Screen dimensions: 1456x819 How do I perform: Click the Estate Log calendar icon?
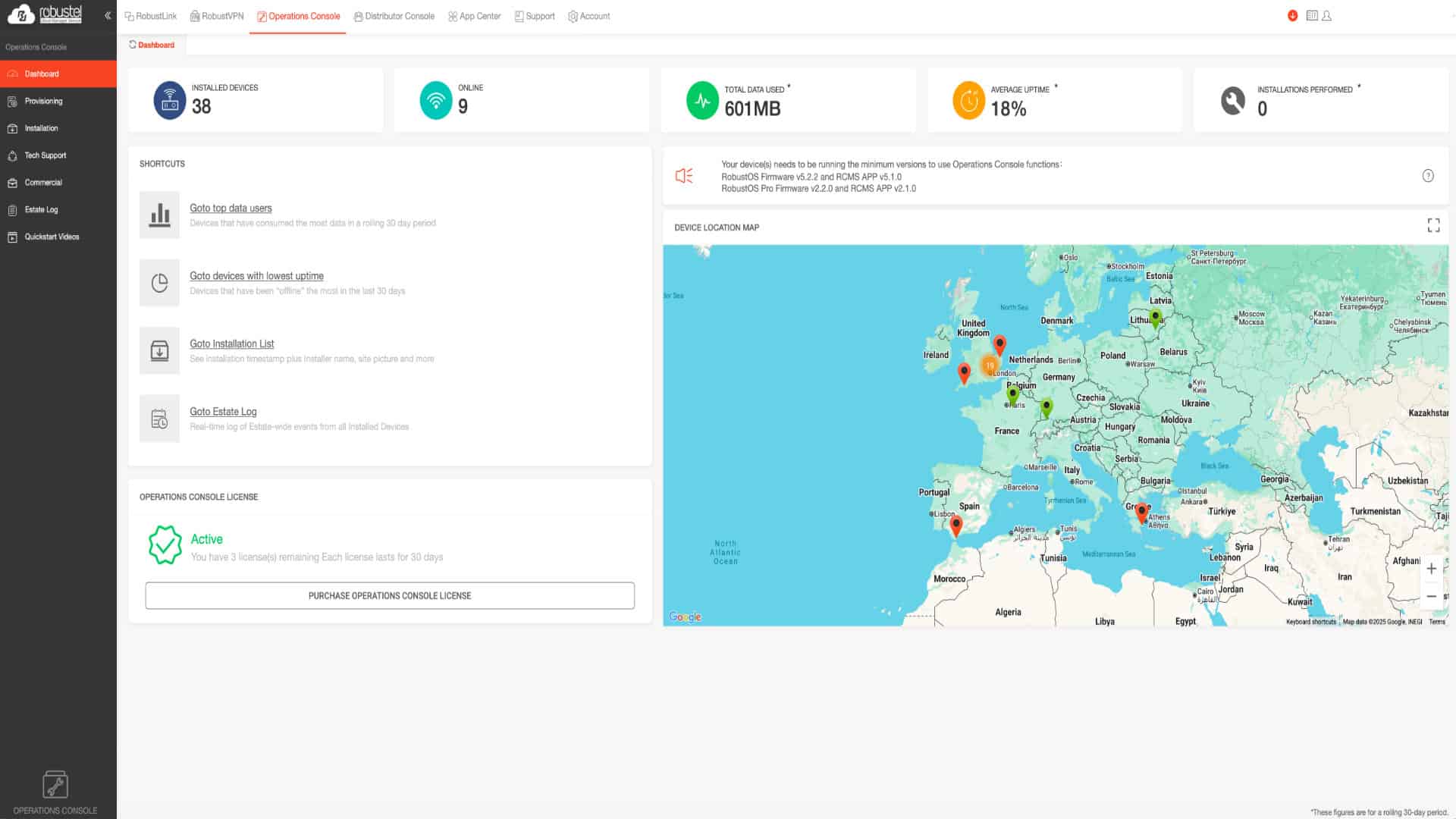tap(159, 419)
